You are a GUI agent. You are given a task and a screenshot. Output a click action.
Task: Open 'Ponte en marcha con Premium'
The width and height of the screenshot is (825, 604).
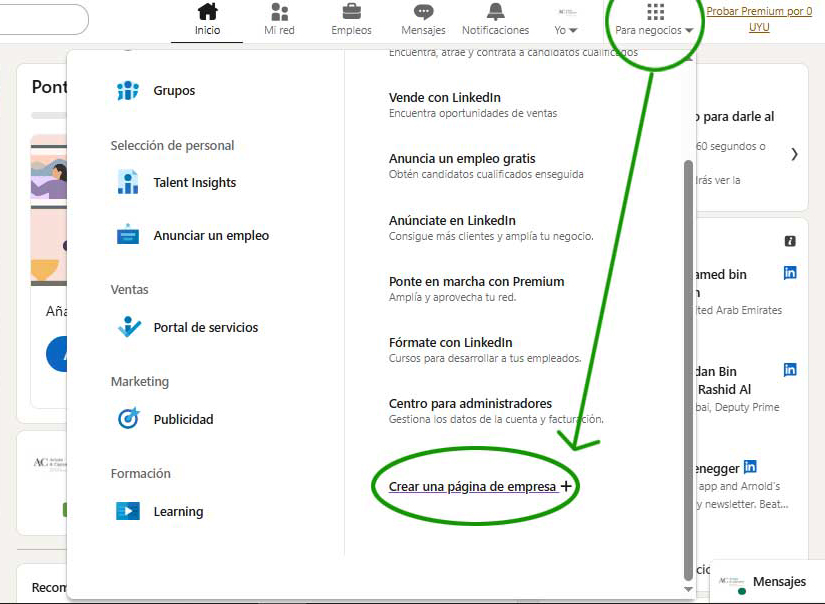[476, 281]
